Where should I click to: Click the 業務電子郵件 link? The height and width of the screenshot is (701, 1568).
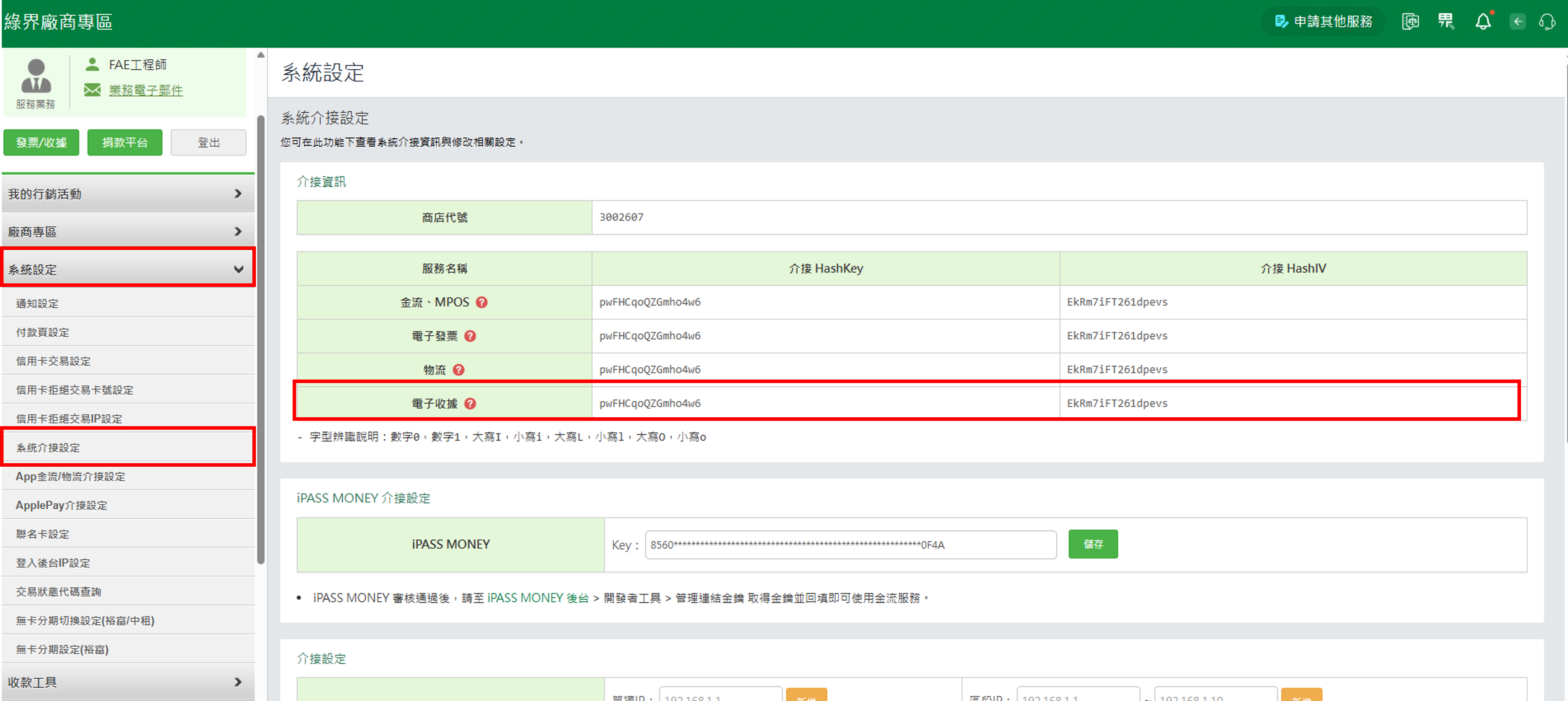point(146,90)
